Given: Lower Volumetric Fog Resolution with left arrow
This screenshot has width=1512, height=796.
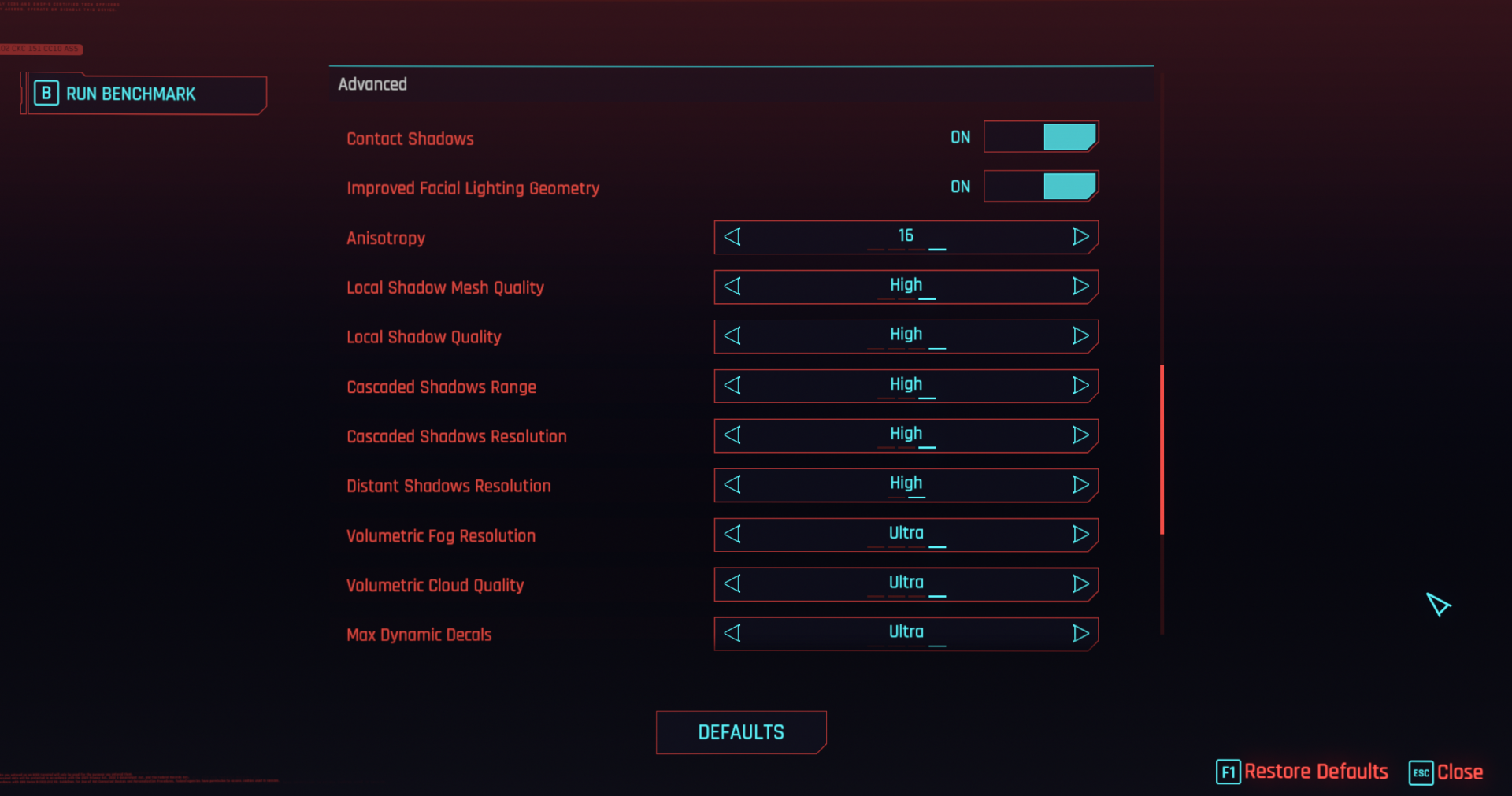Looking at the screenshot, I should point(732,535).
